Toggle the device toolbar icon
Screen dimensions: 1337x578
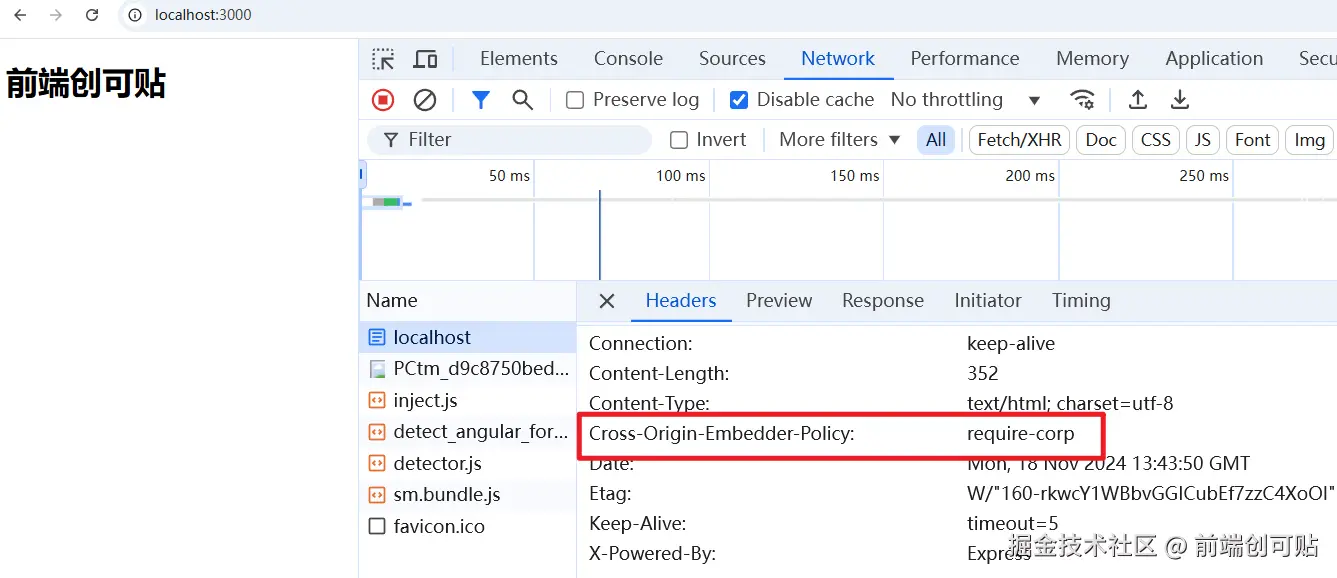[426, 59]
